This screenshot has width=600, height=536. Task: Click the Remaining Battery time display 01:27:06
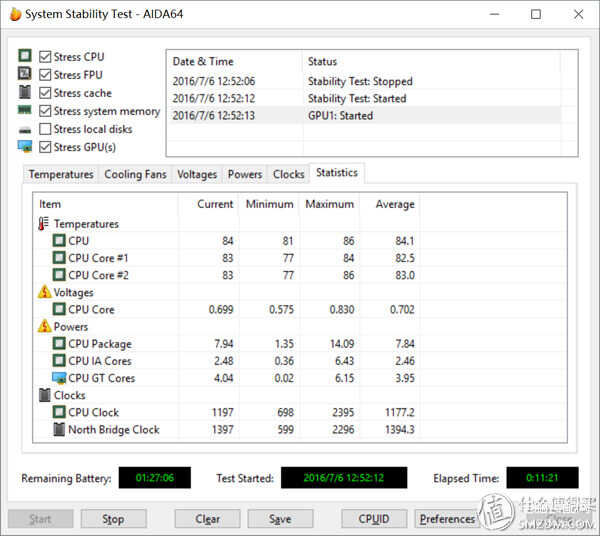pos(155,477)
